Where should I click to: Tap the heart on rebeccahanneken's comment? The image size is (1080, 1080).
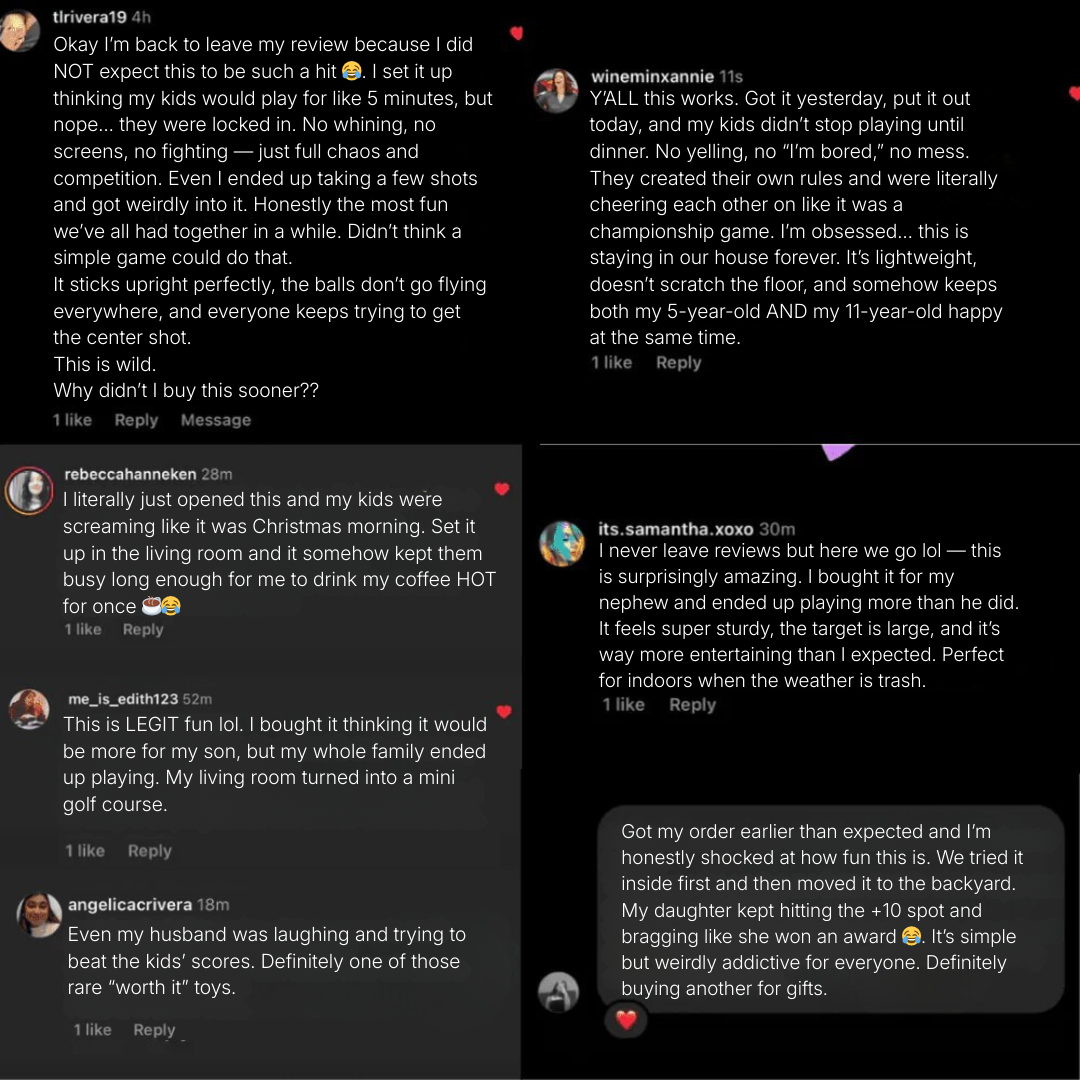pos(502,489)
